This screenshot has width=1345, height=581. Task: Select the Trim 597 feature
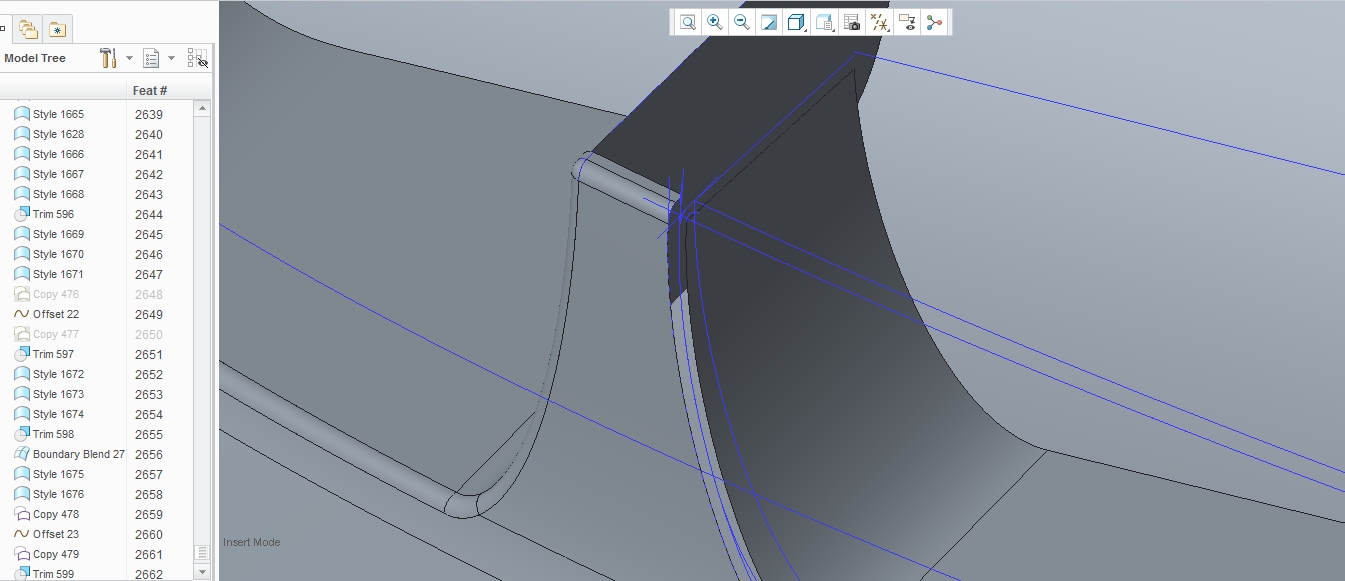point(53,354)
